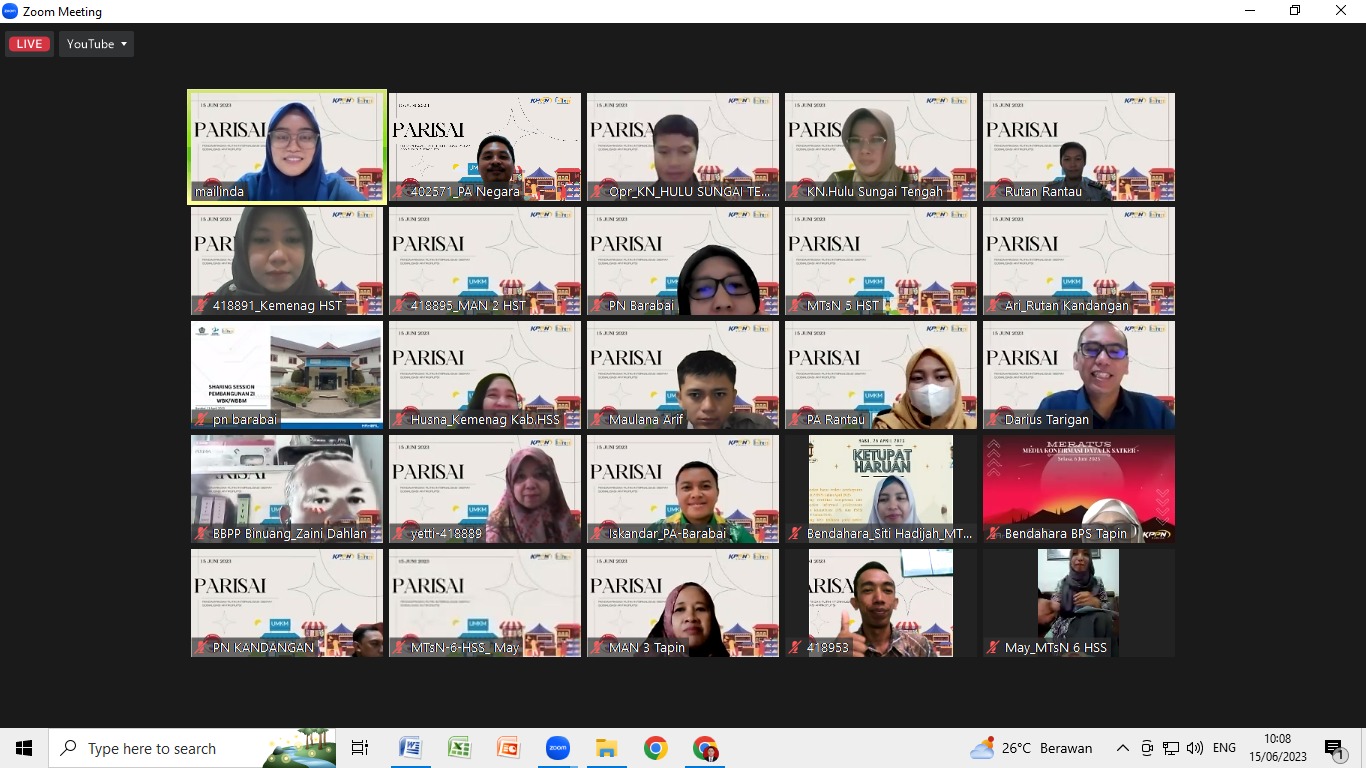Image resolution: width=1366 pixels, height=768 pixels.
Task: Select the Bendahara_Siti Hadijah video tile
Action: pos(881,489)
